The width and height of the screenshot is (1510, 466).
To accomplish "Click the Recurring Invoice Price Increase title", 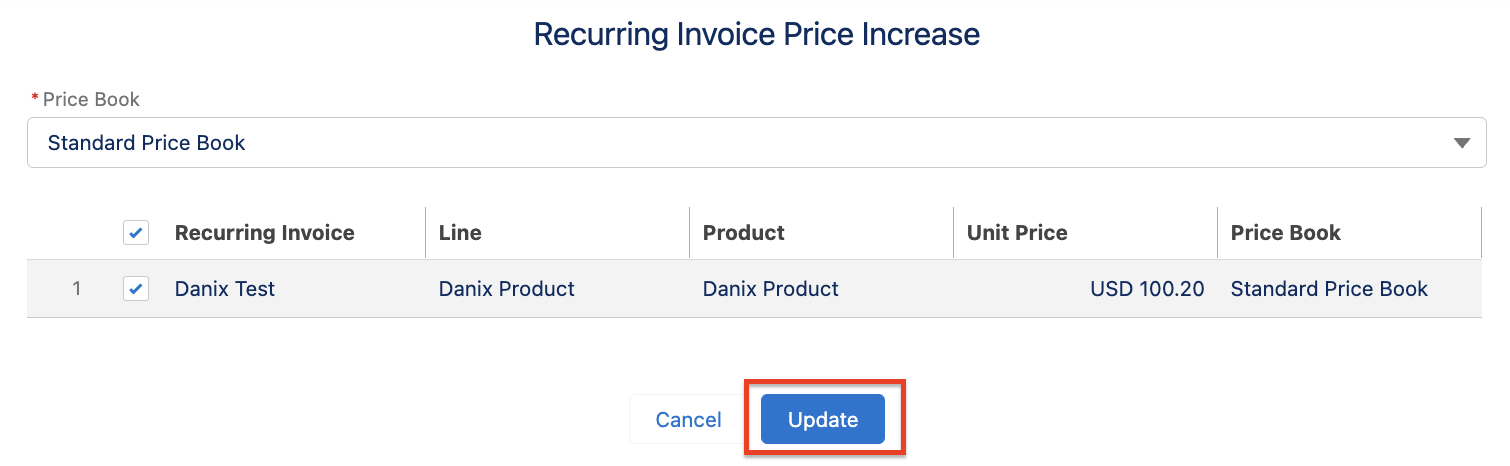I will point(756,34).
